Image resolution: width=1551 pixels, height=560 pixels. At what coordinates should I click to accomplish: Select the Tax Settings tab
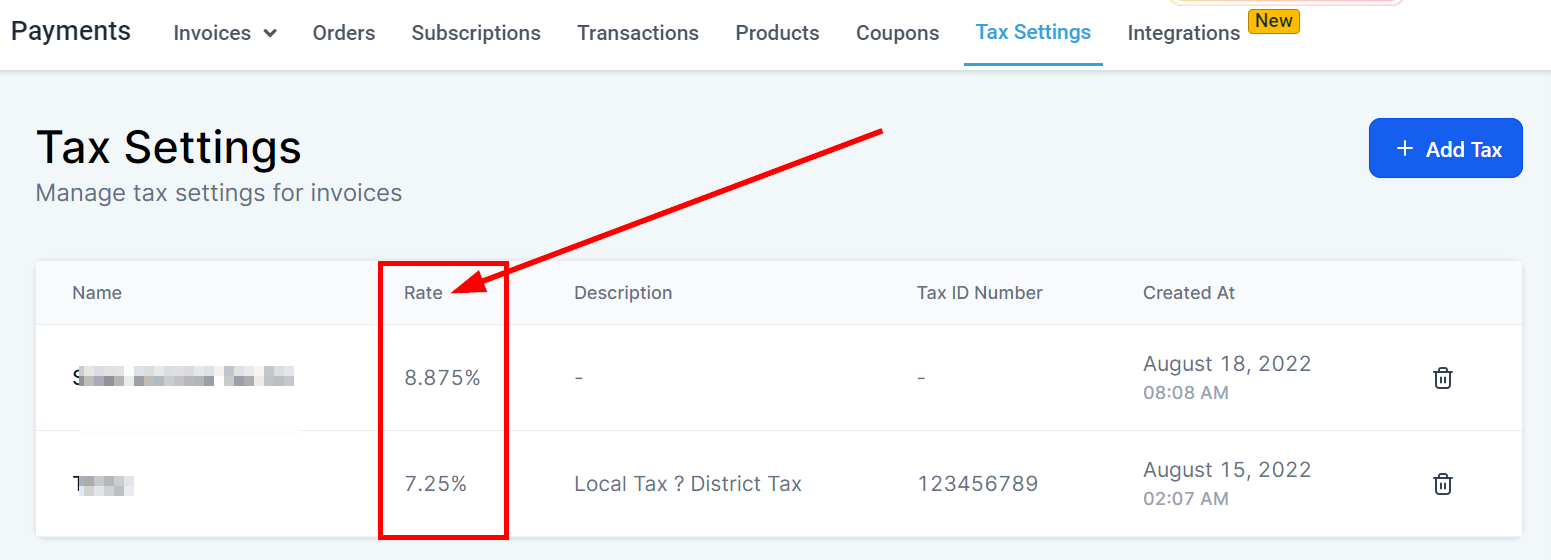(1033, 32)
